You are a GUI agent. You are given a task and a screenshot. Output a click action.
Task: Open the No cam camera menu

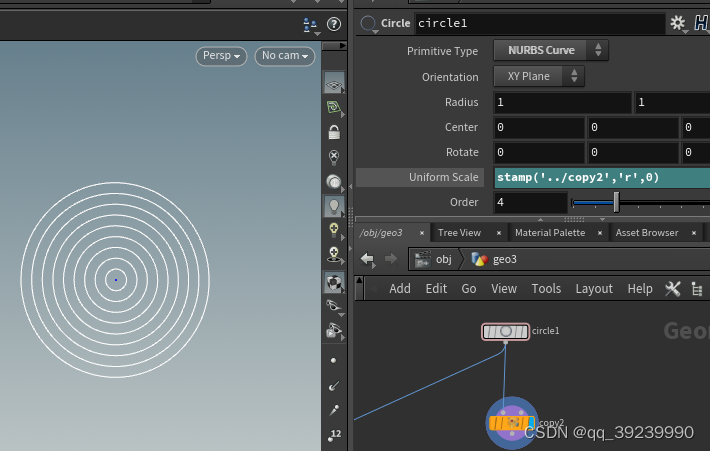[x=285, y=56]
